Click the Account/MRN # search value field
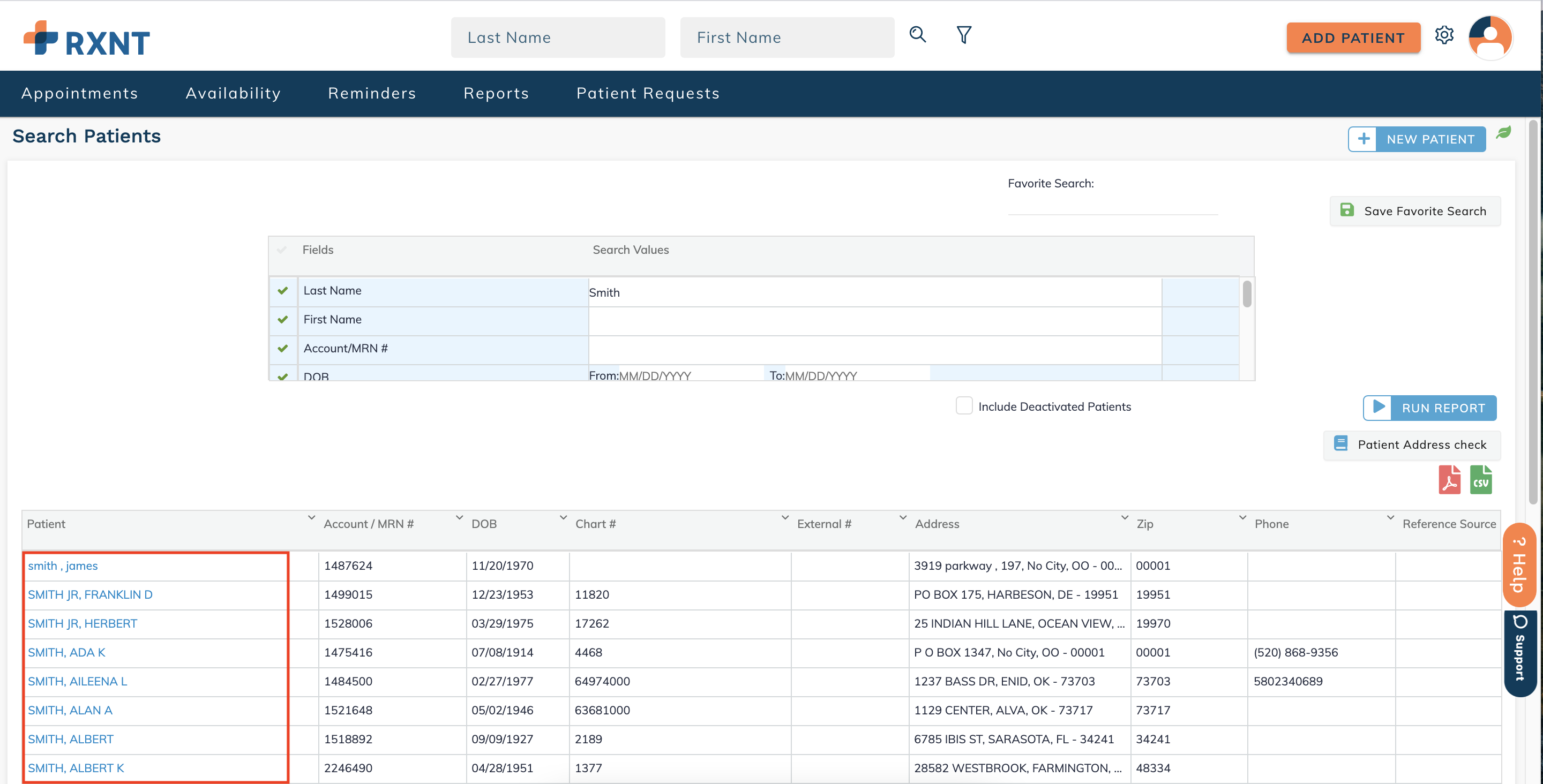This screenshot has width=1543, height=784. pyautogui.click(x=874, y=350)
